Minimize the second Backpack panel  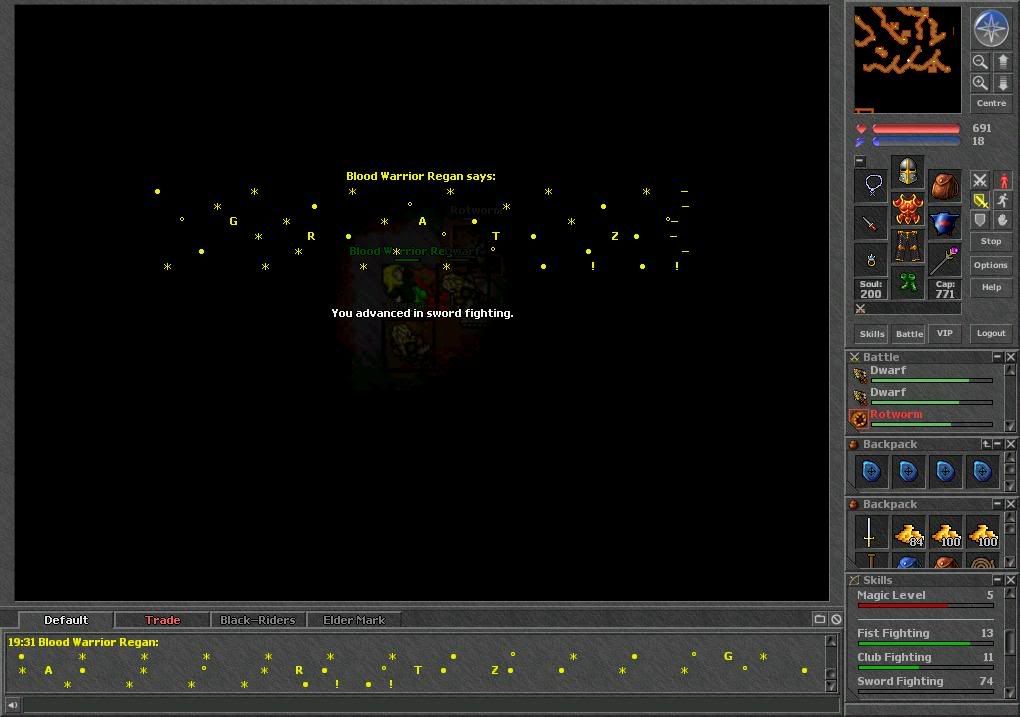tap(998, 504)
